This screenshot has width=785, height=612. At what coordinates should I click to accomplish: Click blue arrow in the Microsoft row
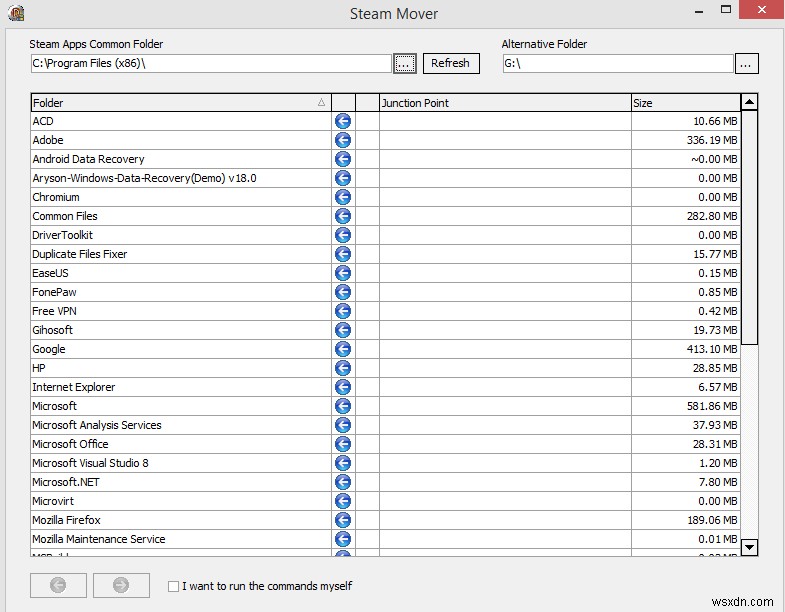343,406
